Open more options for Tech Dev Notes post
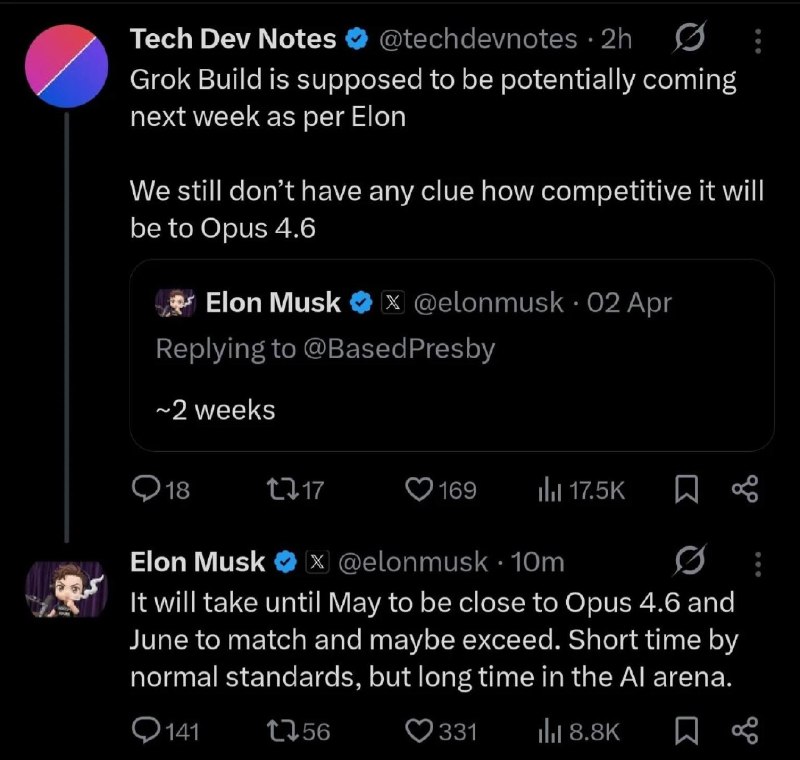This screenshot has width=800, height=760. coord(757,40)
